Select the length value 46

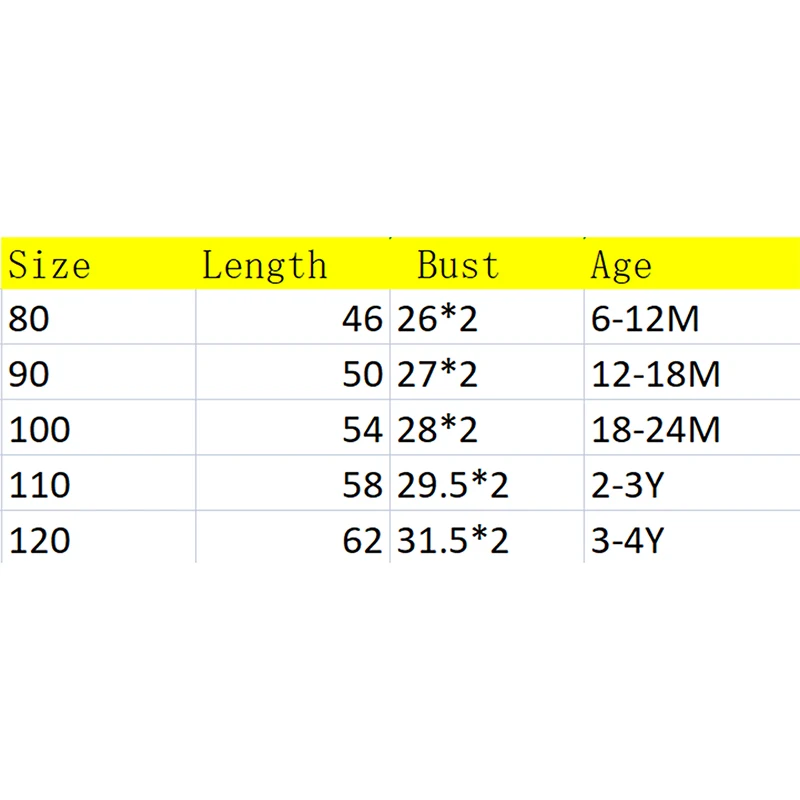click(362, 319)
